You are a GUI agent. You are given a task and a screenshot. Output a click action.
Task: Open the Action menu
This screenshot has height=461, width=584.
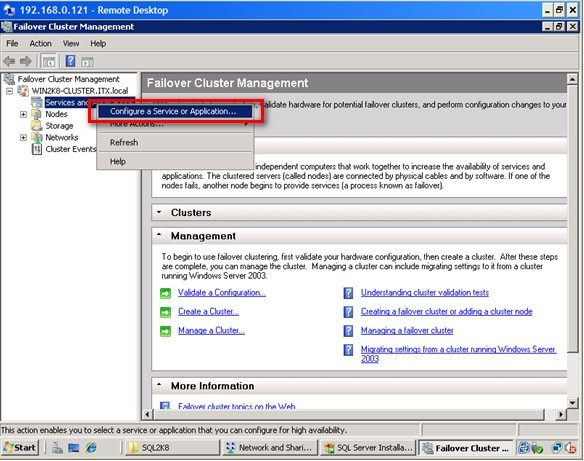[41, 44]
